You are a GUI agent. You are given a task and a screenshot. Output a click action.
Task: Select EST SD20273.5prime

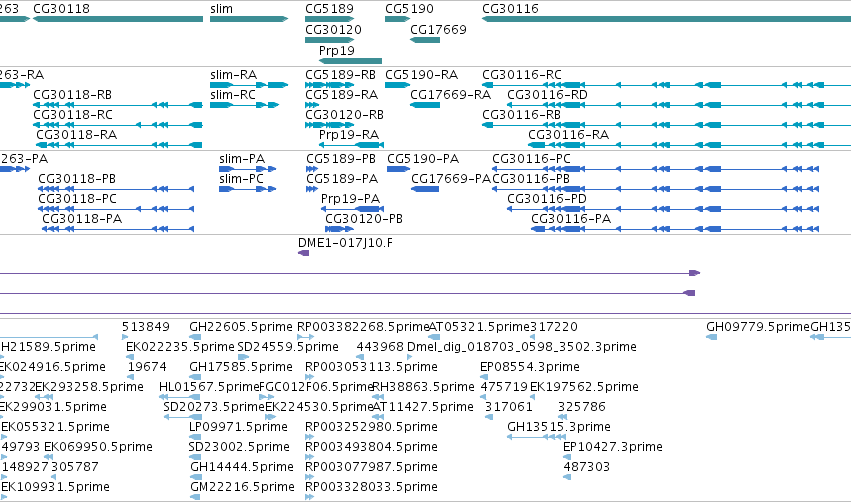tap(214, 407)
